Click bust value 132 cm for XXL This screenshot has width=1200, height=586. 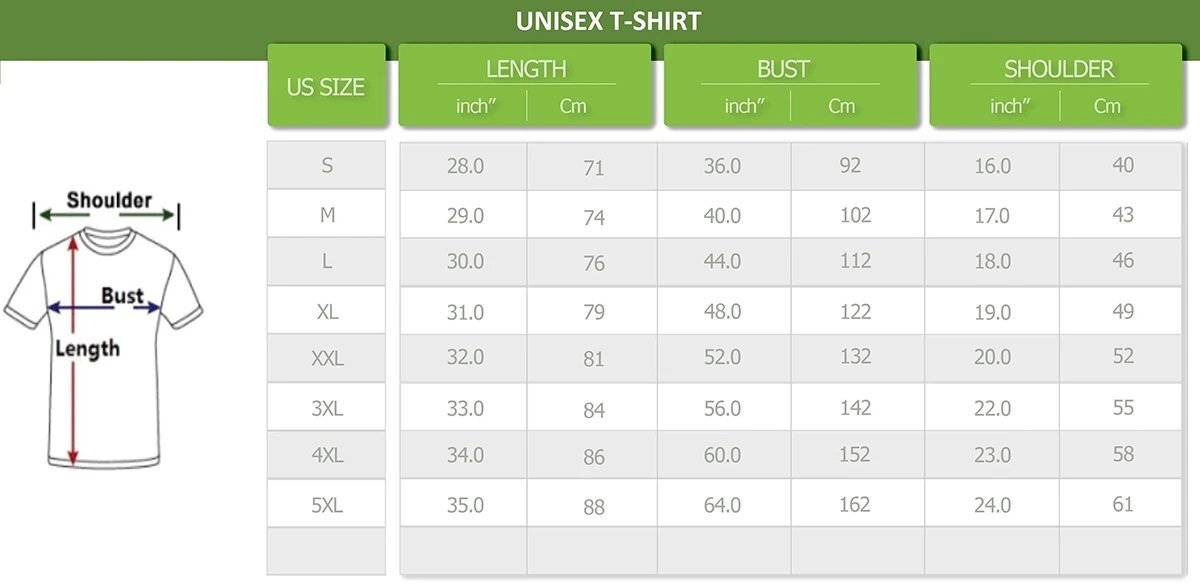855,356
